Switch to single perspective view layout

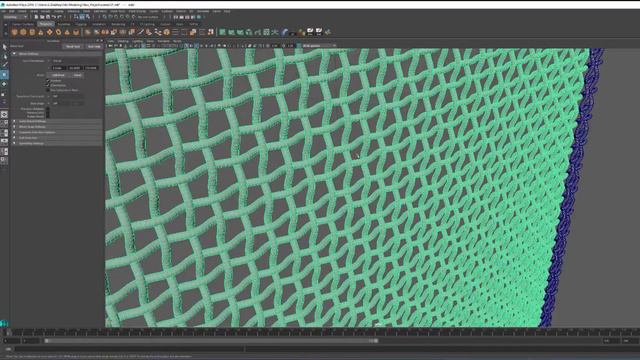[x=4, y=115]
